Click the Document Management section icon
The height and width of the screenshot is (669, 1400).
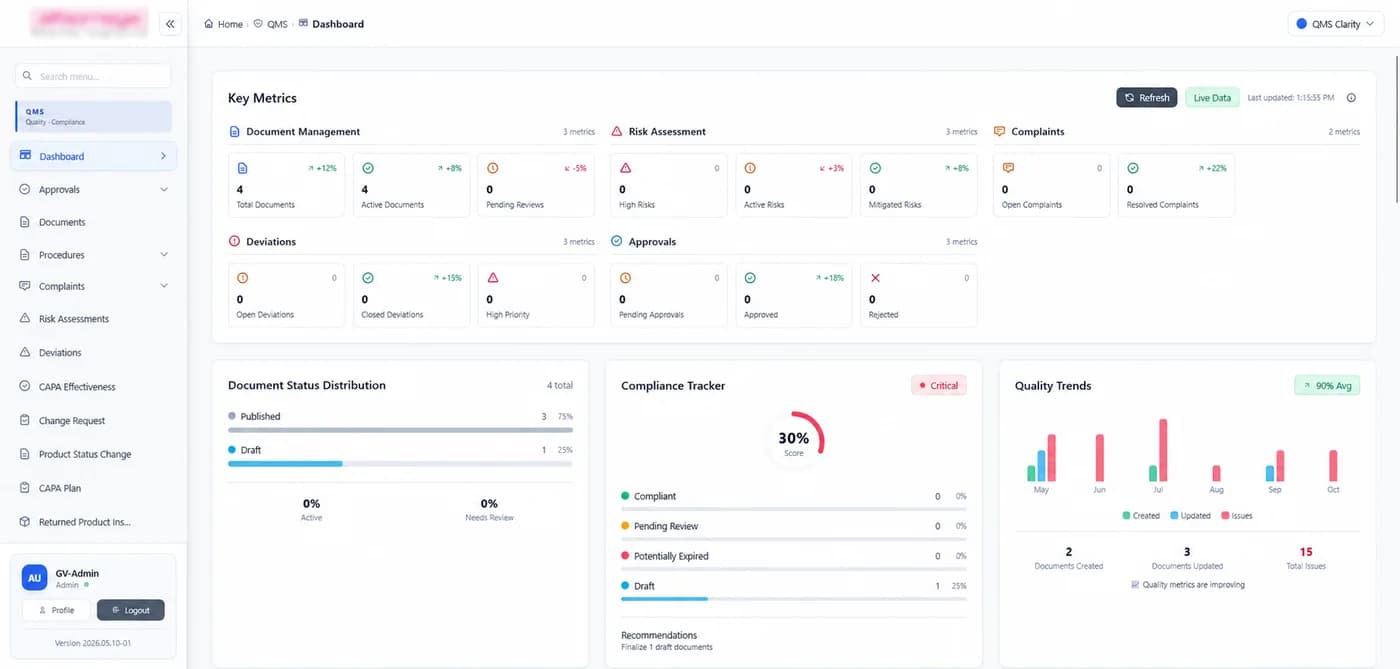235,131
